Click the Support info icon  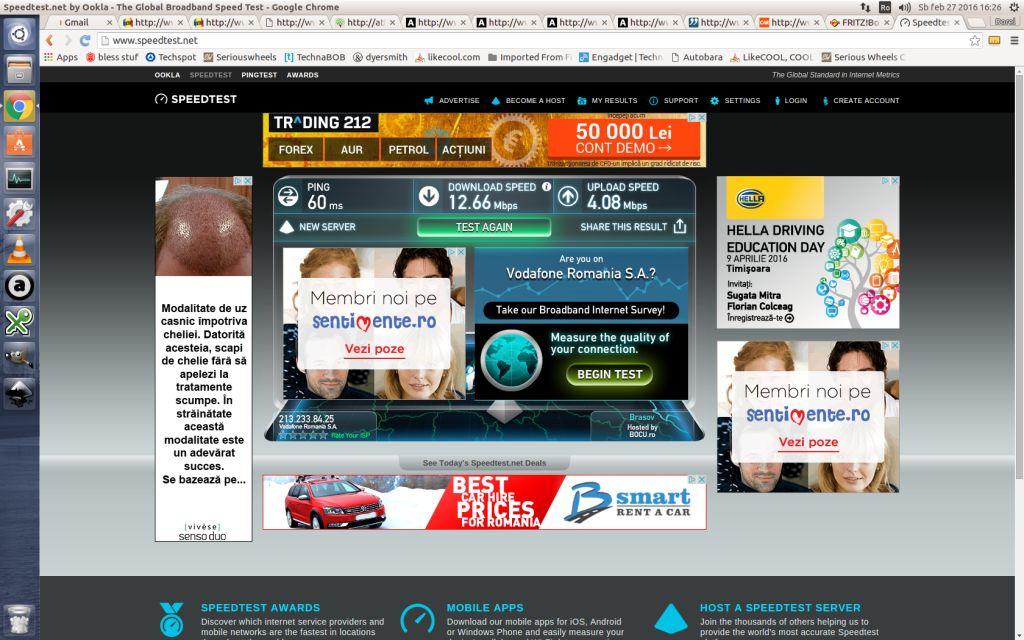(654, 100)
